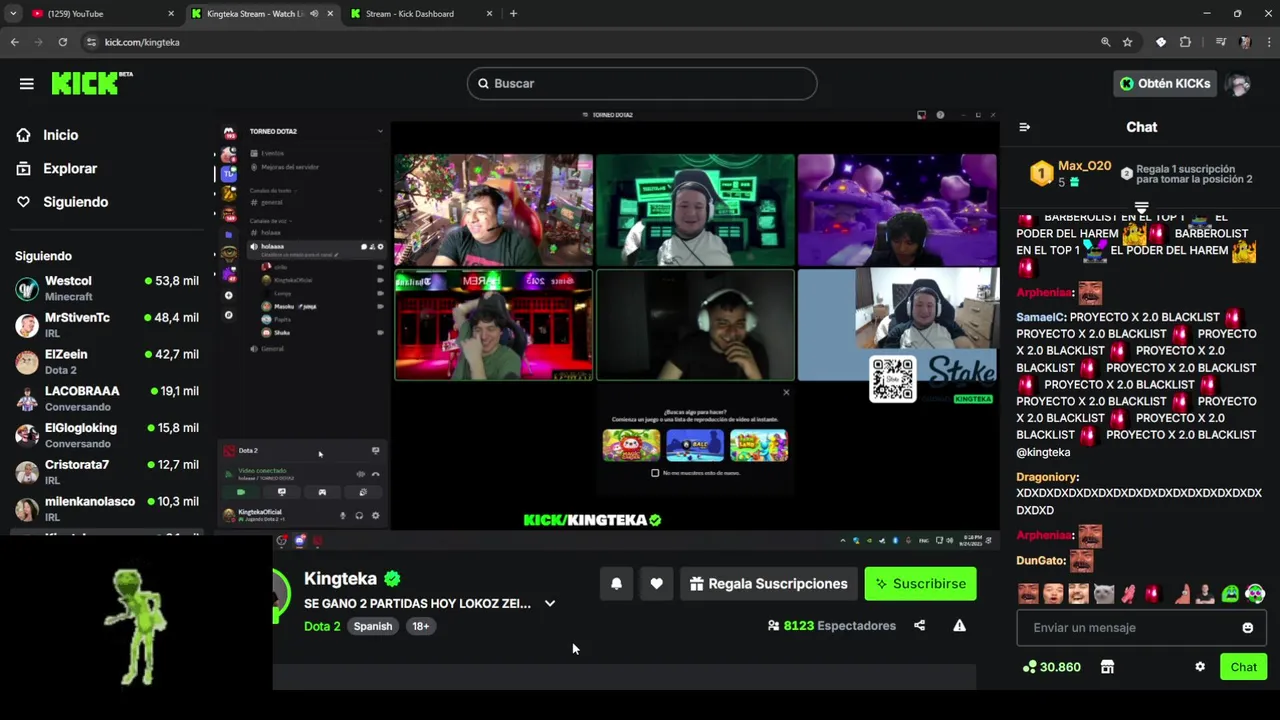Click the verified badge next to Kingteka
Viewport: 1280px width, 720px height.
point(392,579)
